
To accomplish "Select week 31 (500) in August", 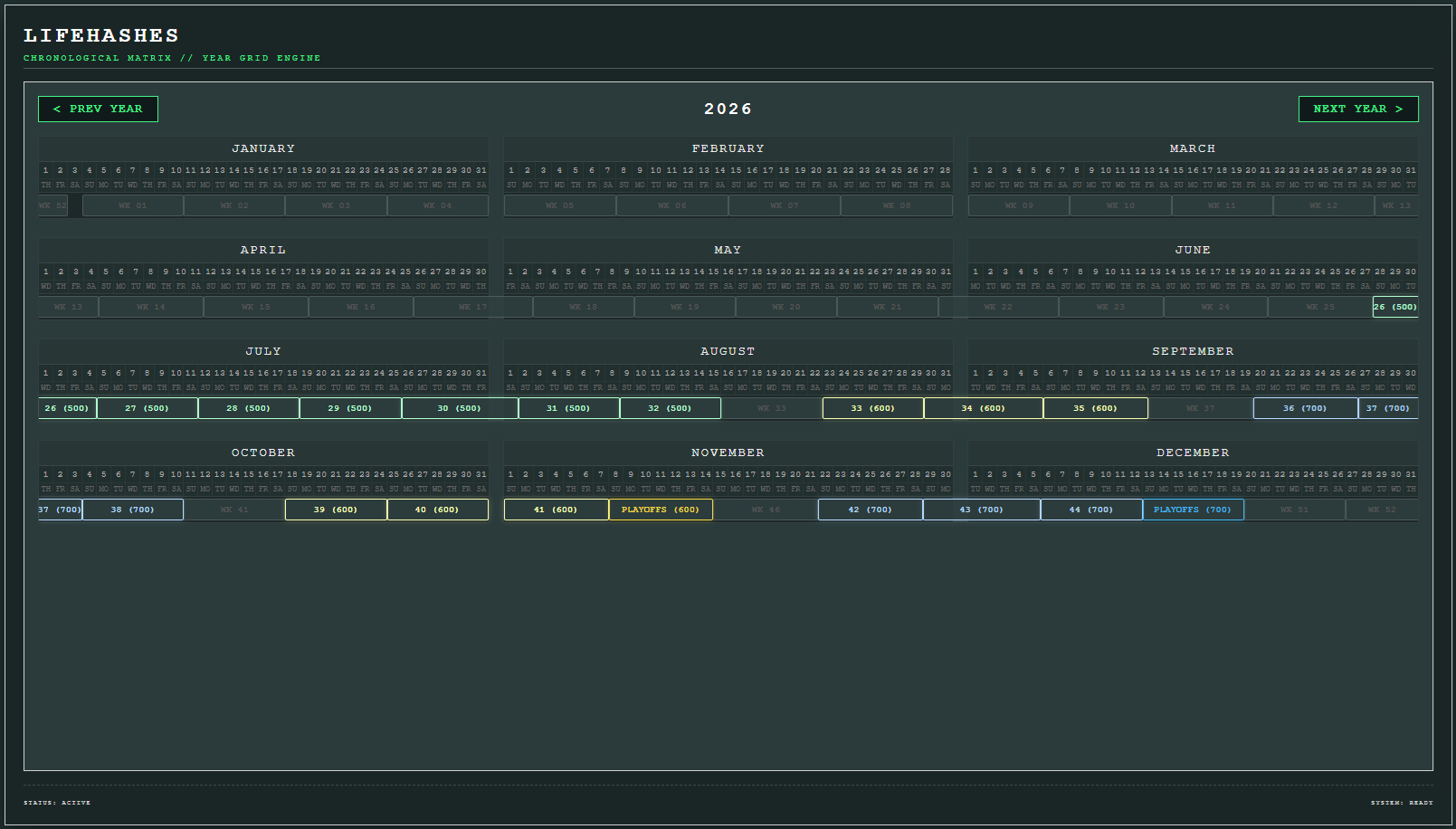I will (x=569, y=408).
